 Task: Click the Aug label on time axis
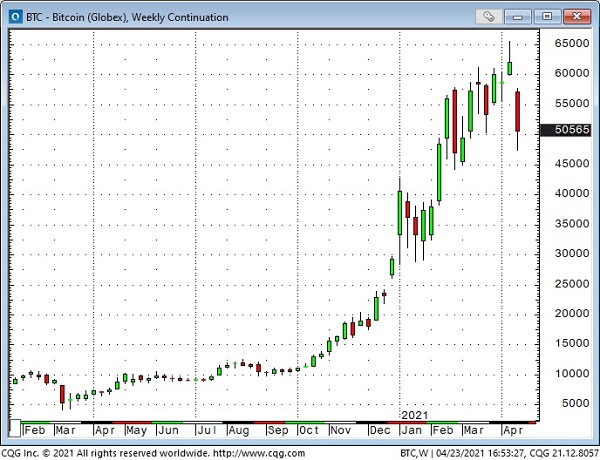tap(238, 431)
